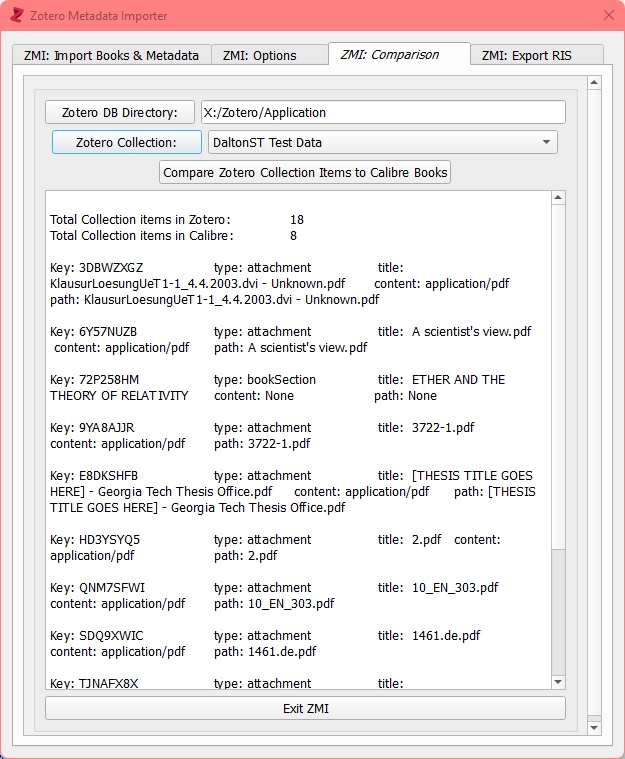Click Compare Zotero Collection Items to Calibre Books

(305, 172)
